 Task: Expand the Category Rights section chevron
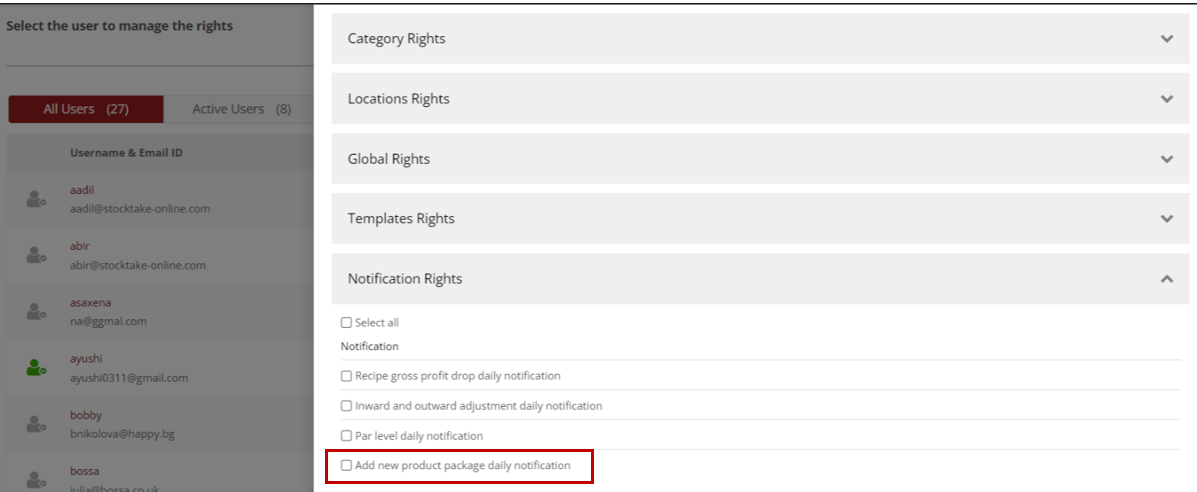[x=1166, y=39]
